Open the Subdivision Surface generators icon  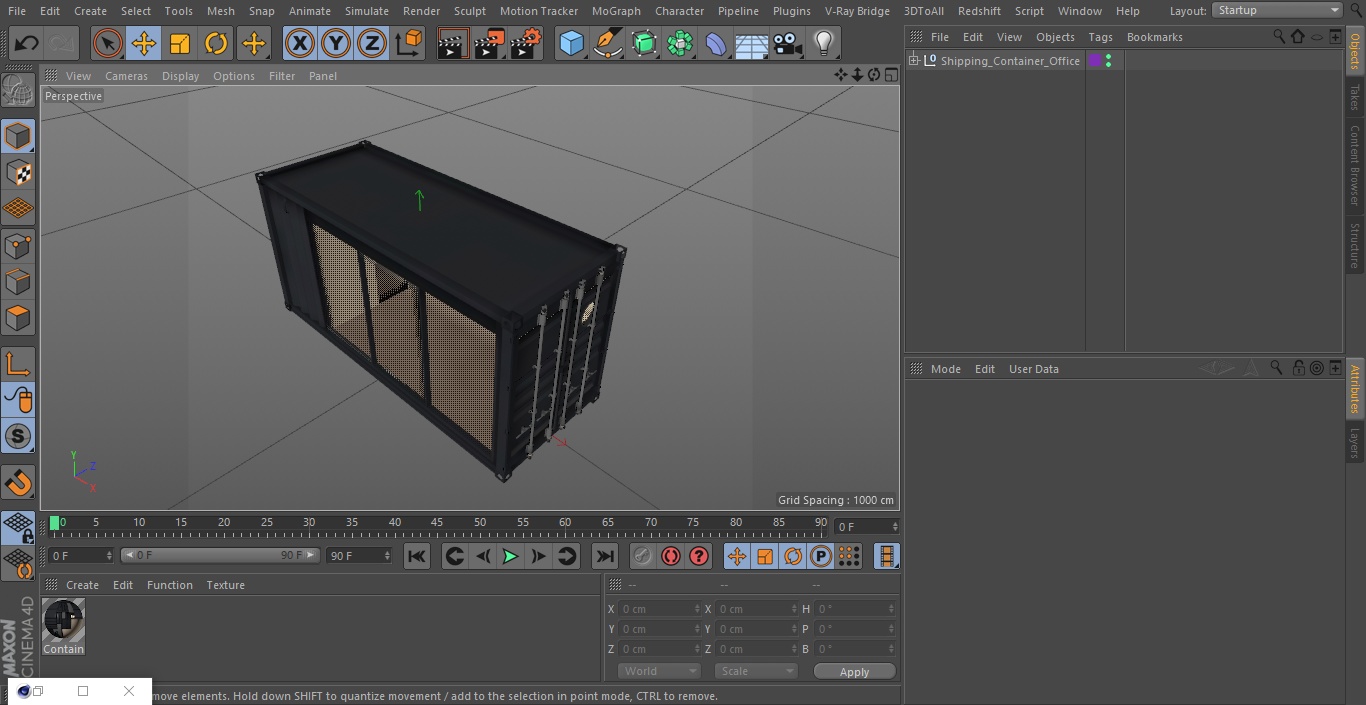click(644, 43)
